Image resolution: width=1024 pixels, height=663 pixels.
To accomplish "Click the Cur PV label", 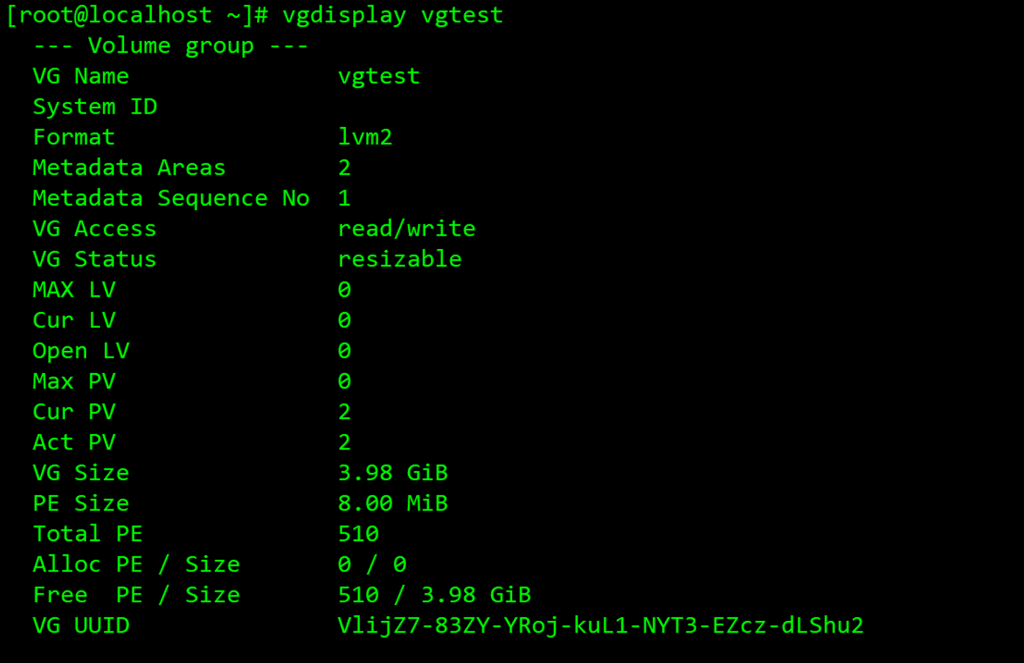I will (x=74, y=412).
